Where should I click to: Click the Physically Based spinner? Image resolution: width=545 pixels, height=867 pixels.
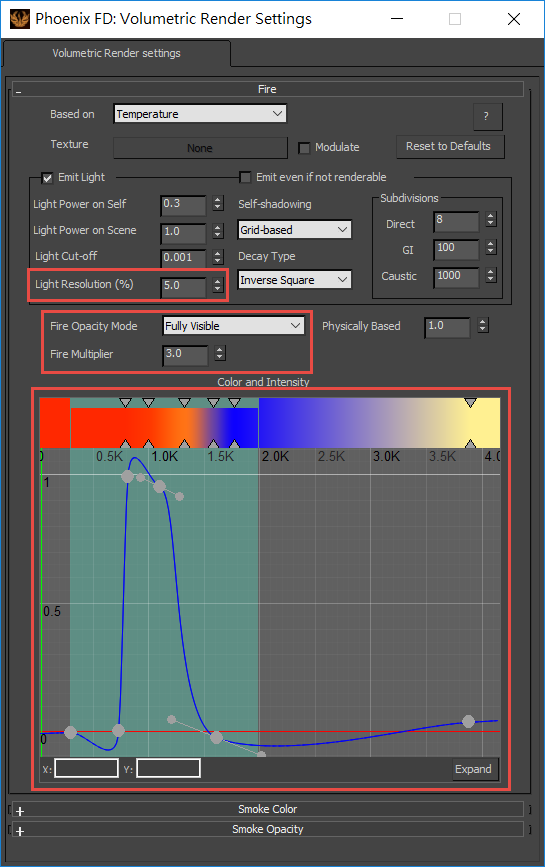click(483, 325)
